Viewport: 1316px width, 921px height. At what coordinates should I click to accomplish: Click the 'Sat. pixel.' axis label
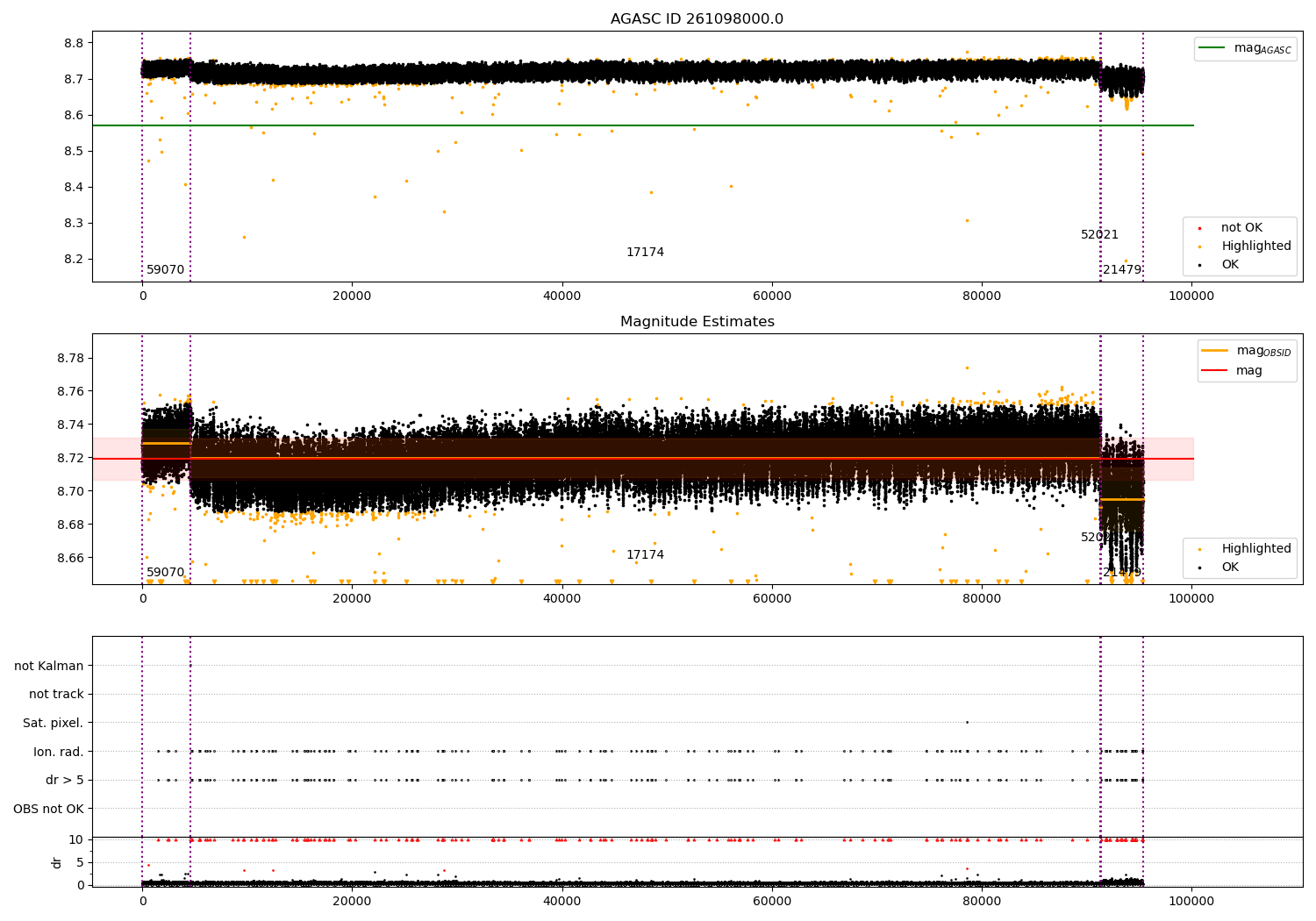(54, 724)
